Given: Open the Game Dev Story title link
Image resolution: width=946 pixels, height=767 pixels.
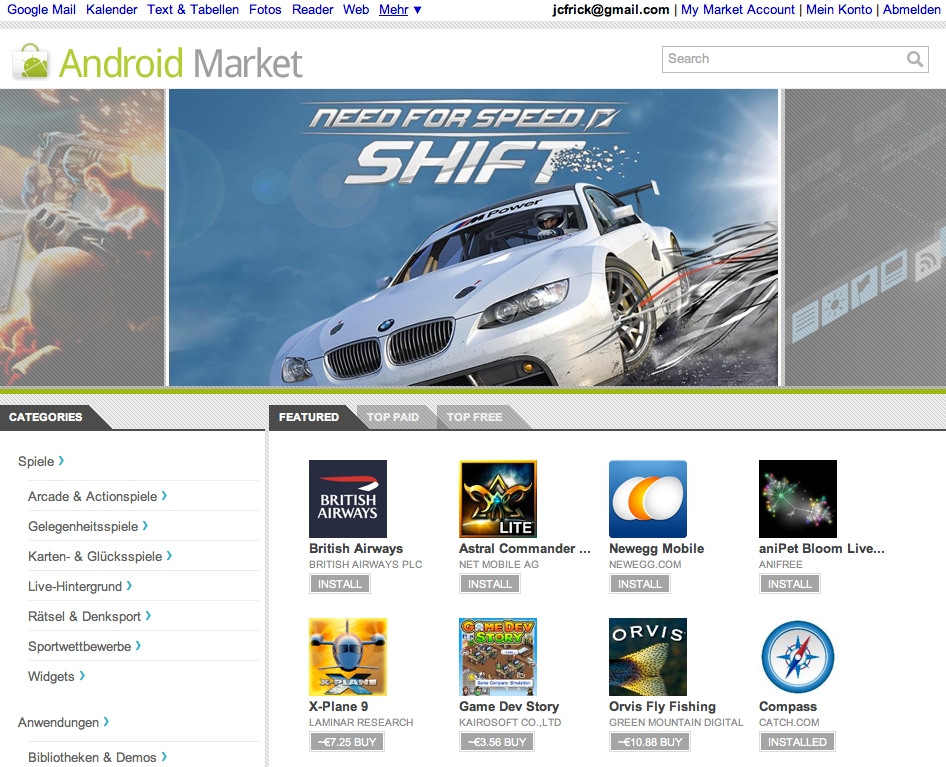Looking at the screenshot, I should [509, 707].
